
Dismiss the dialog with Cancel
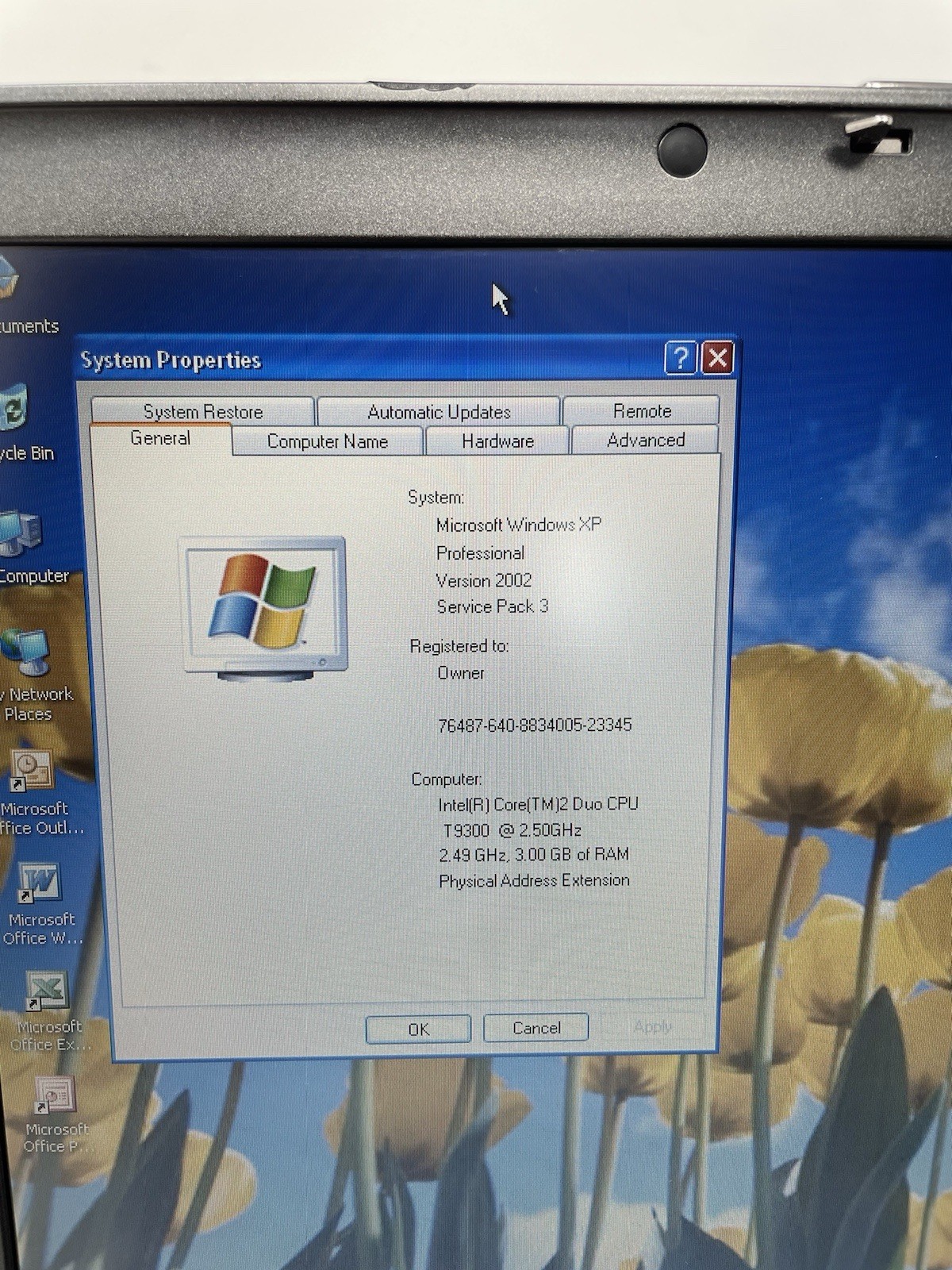click(x=535, y=1028)
